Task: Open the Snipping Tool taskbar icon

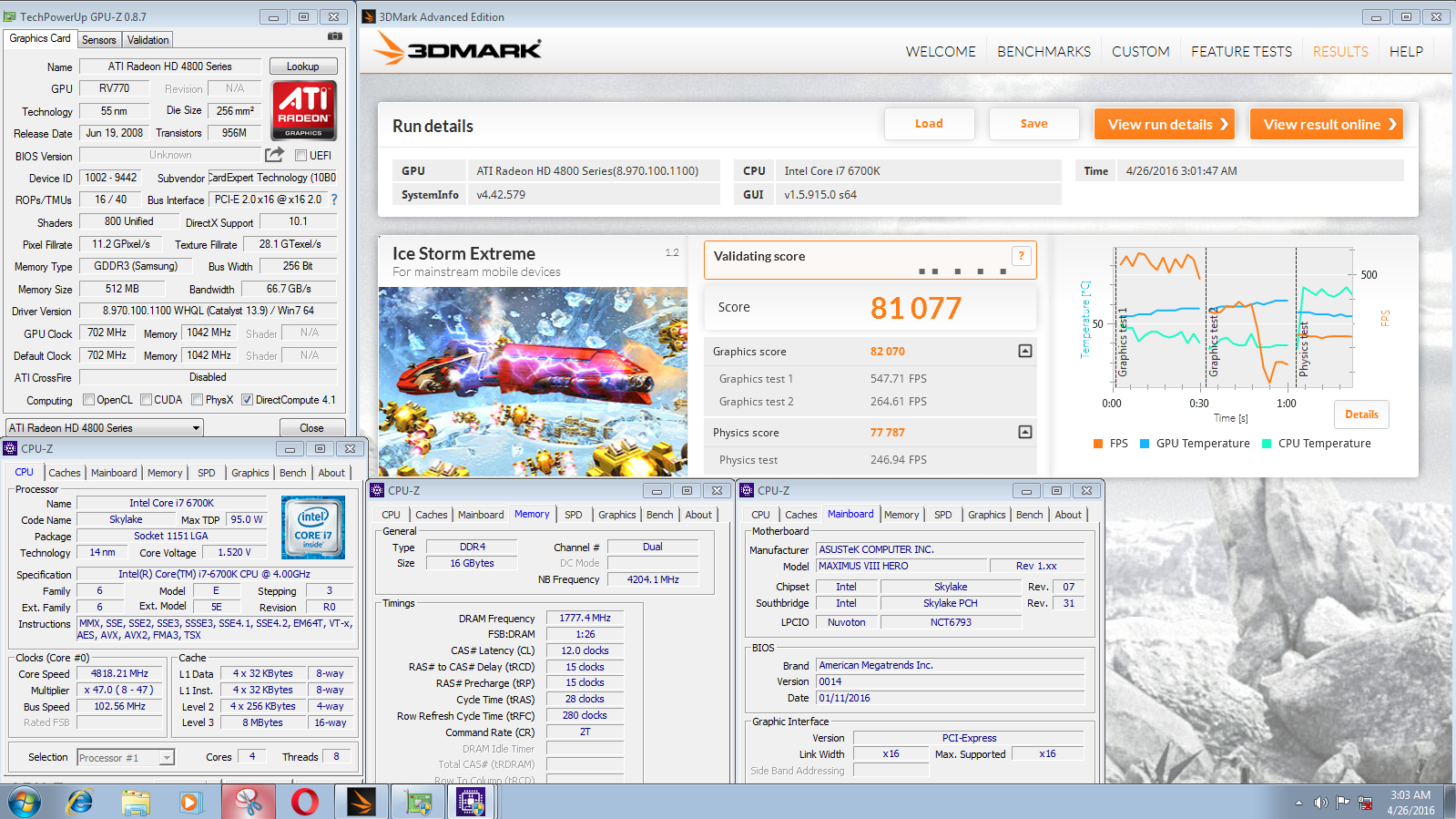Action: click(x=249, y=802)
